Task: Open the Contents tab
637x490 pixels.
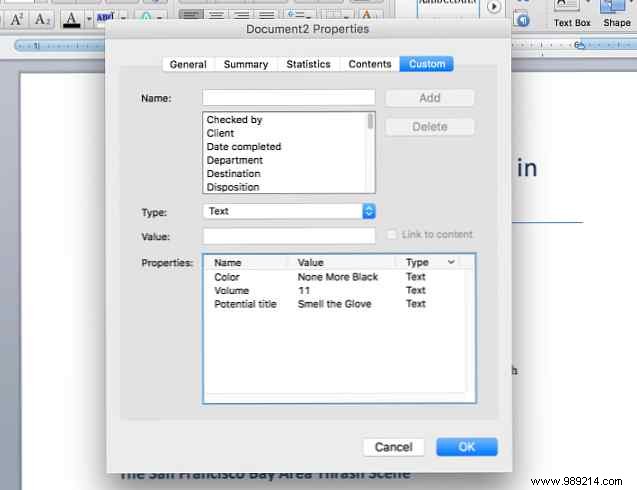Action: [x=370, y=64]
